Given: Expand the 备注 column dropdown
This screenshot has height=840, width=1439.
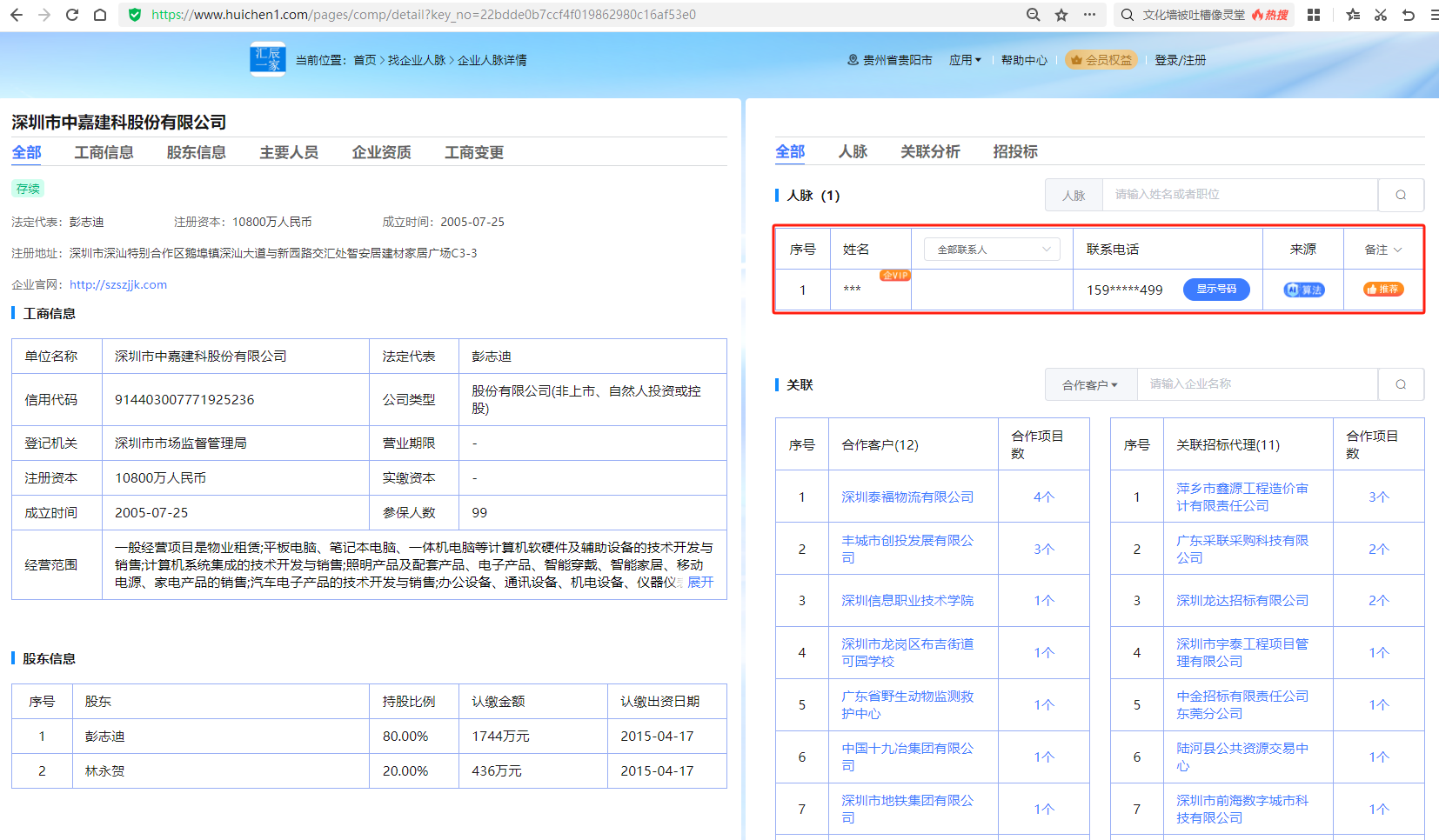Looking at the screenshot, I should tap(1383, 250).
